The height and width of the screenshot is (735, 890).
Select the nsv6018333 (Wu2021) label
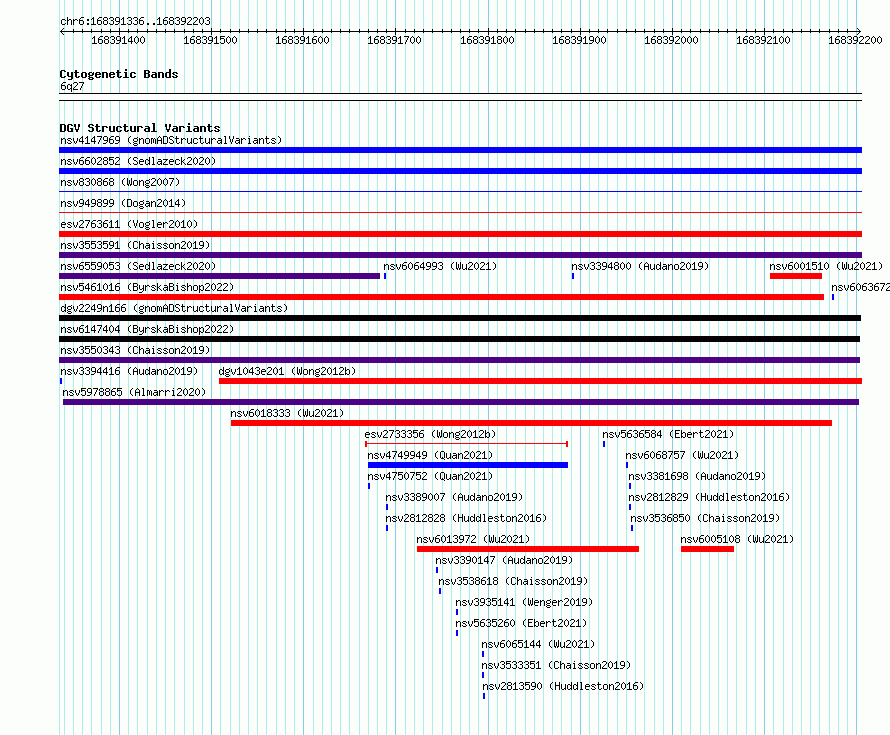pos(287,413)
